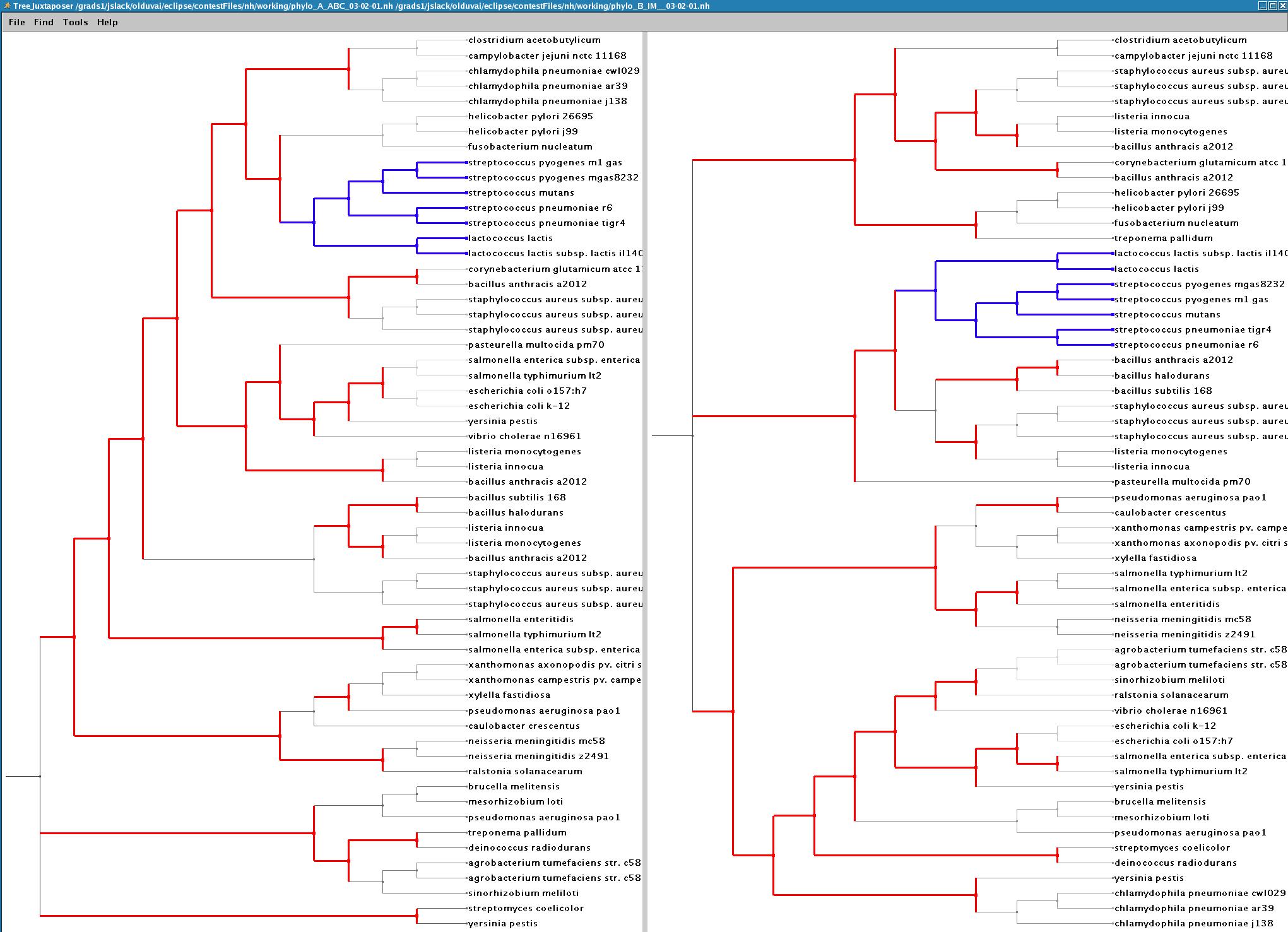
Task: Select clostridium acetobutylicum in the left tree
Action: coord(534,40)
